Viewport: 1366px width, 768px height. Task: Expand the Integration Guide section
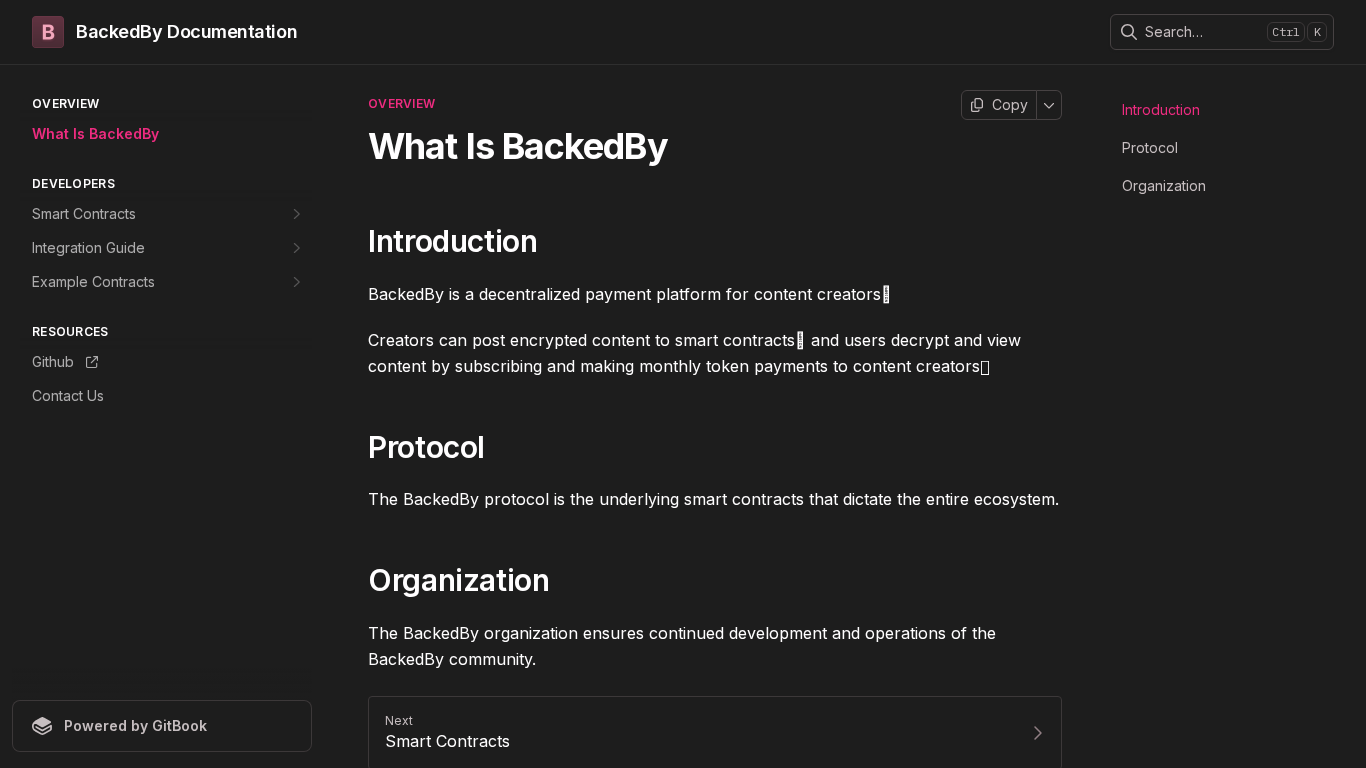click(x=296, y=248)
